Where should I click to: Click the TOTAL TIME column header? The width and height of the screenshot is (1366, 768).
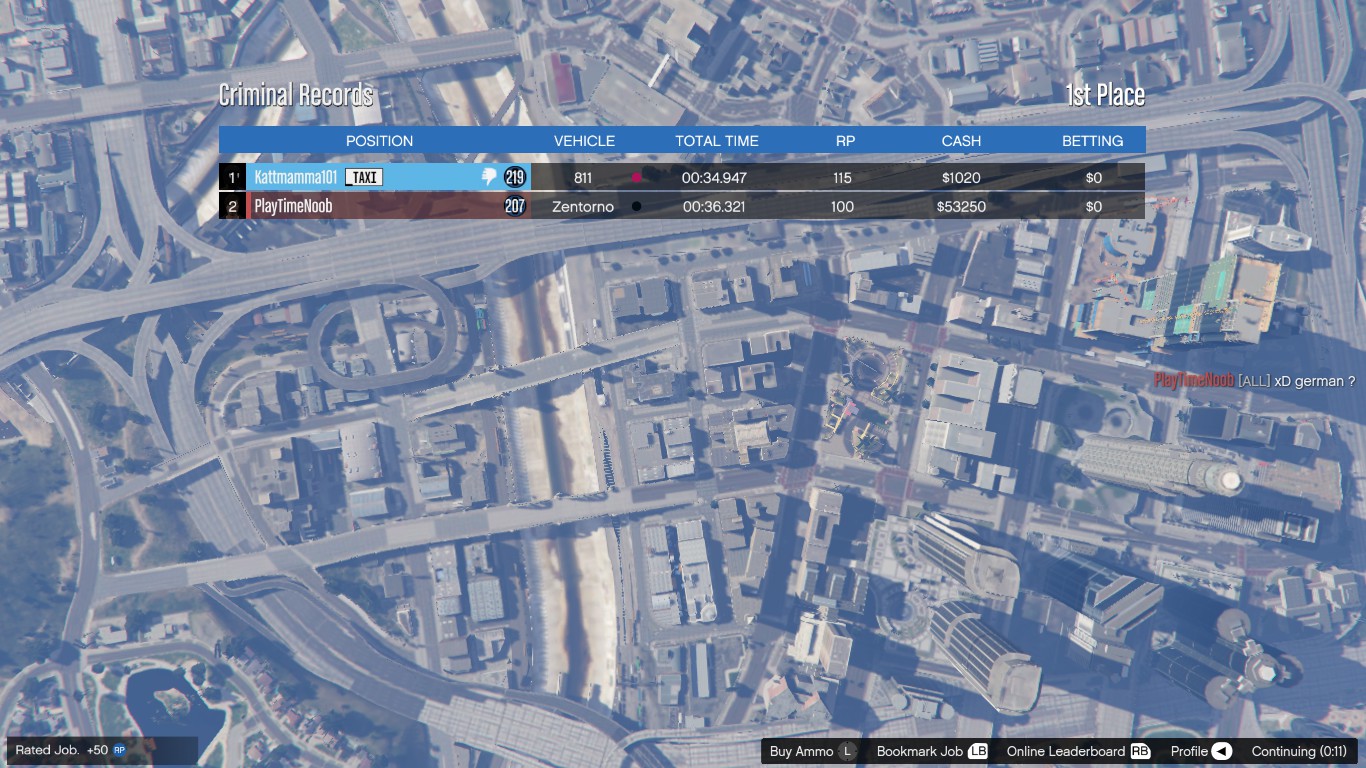pyautogui.click(x=716, y=141)
